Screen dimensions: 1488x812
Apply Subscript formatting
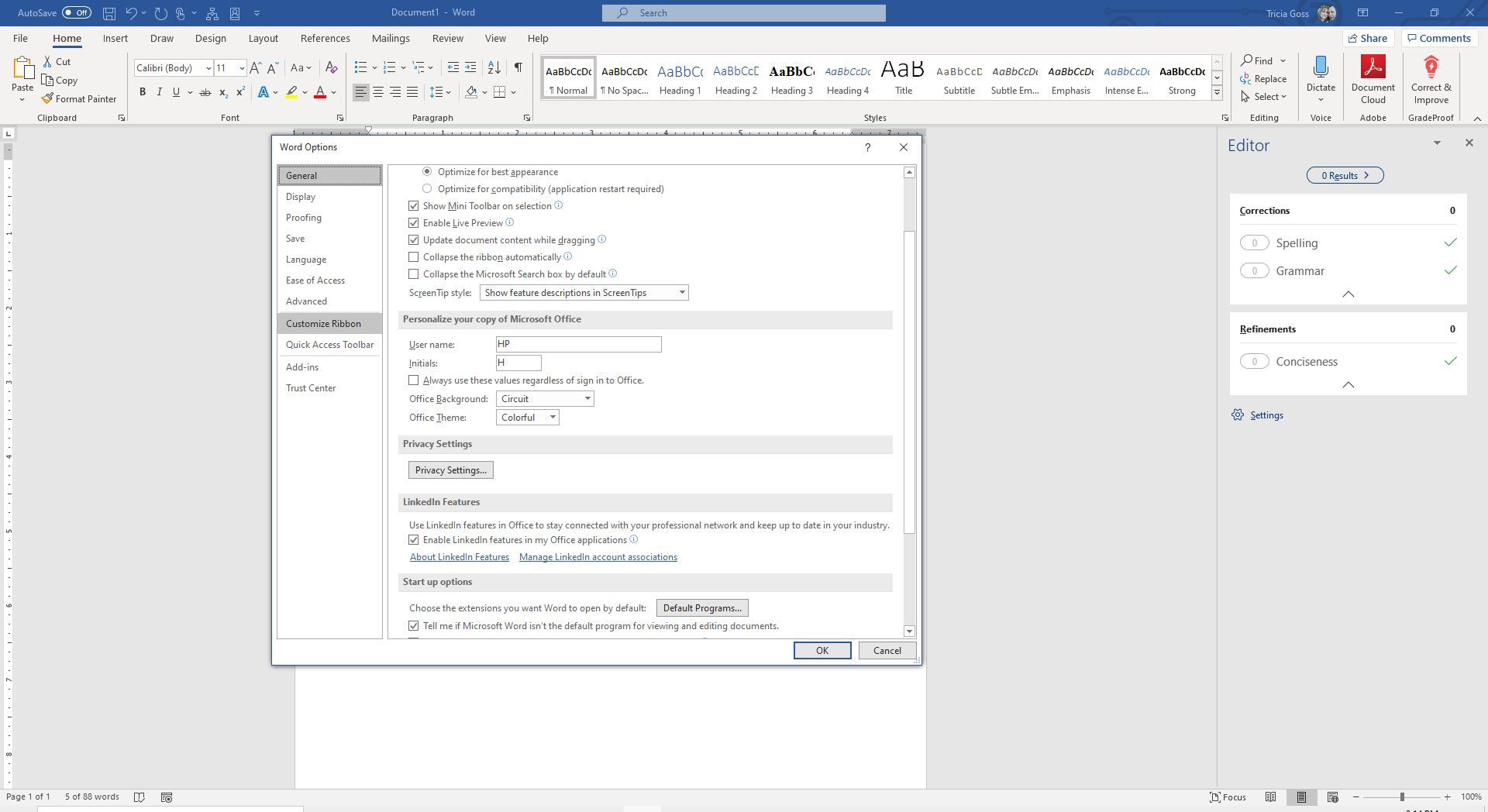223,92
